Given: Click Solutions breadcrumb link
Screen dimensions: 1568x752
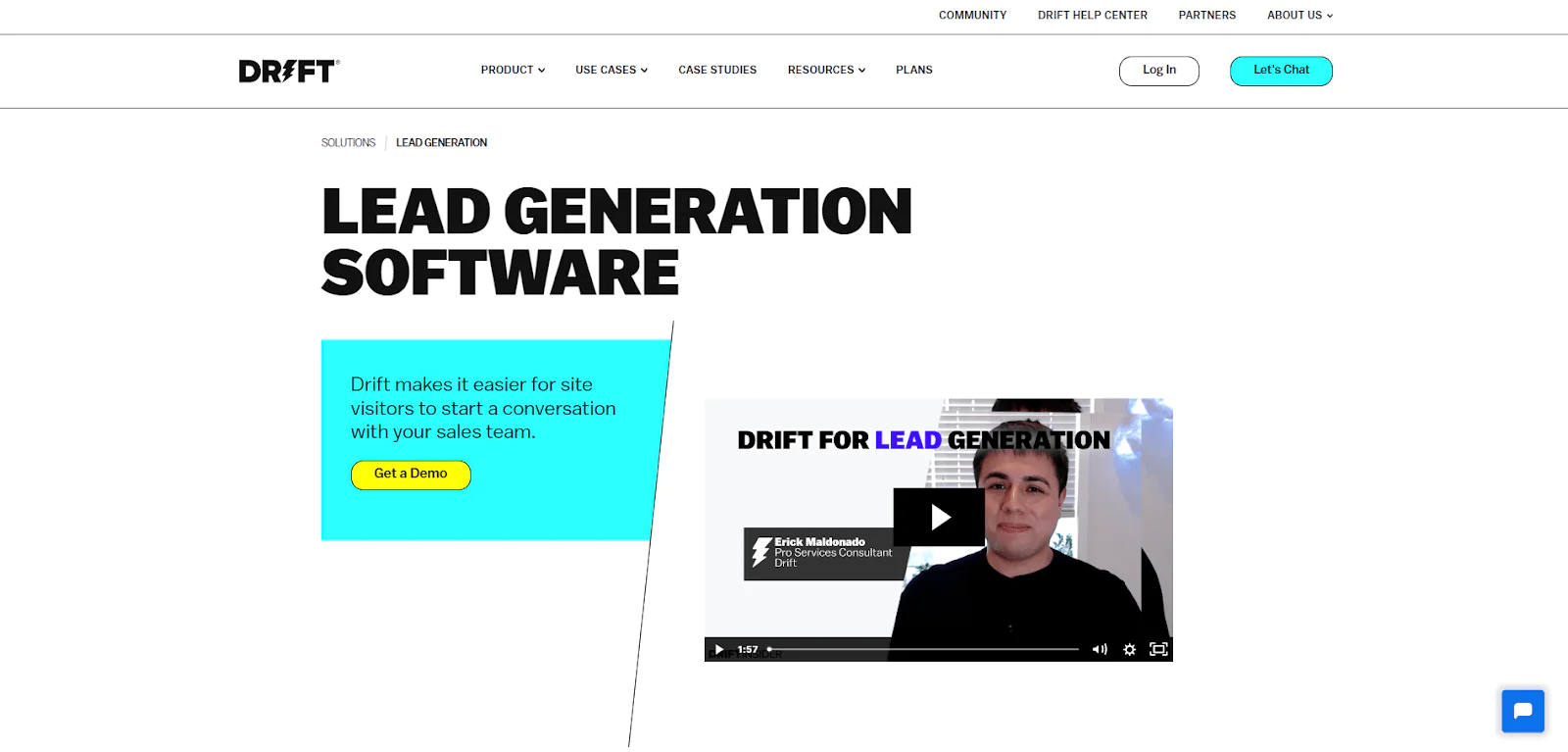Looking at the screenshot, I should [x=348, y=142].
